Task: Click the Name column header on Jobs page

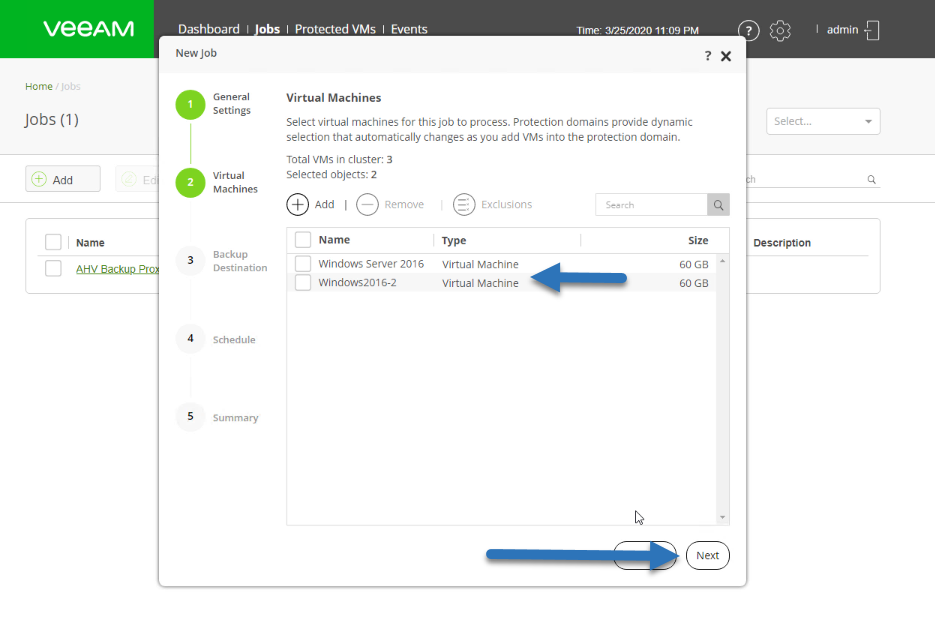Action: point(90,243)
